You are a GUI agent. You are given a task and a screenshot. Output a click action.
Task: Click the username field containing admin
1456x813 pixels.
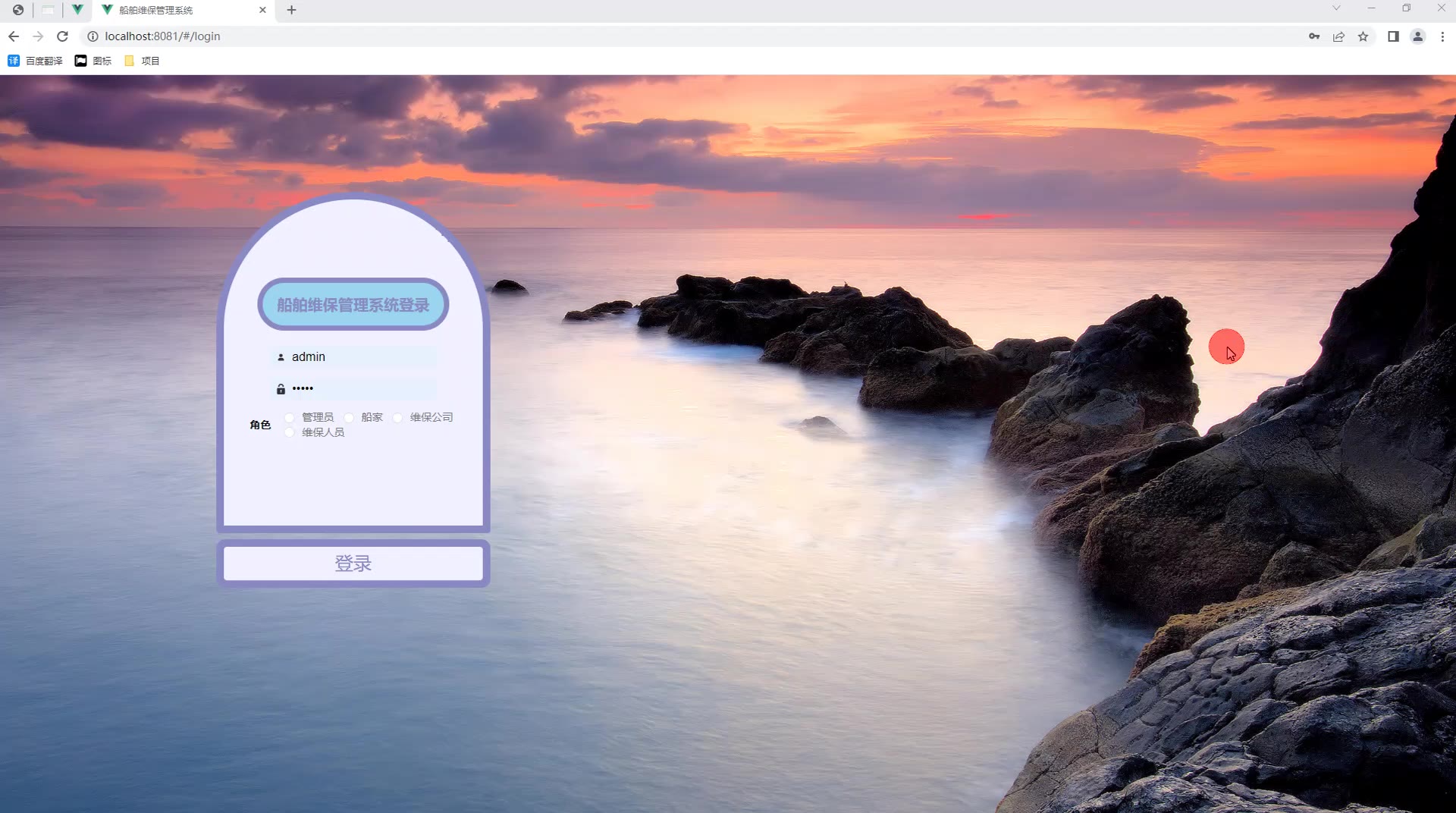[353, 356]
